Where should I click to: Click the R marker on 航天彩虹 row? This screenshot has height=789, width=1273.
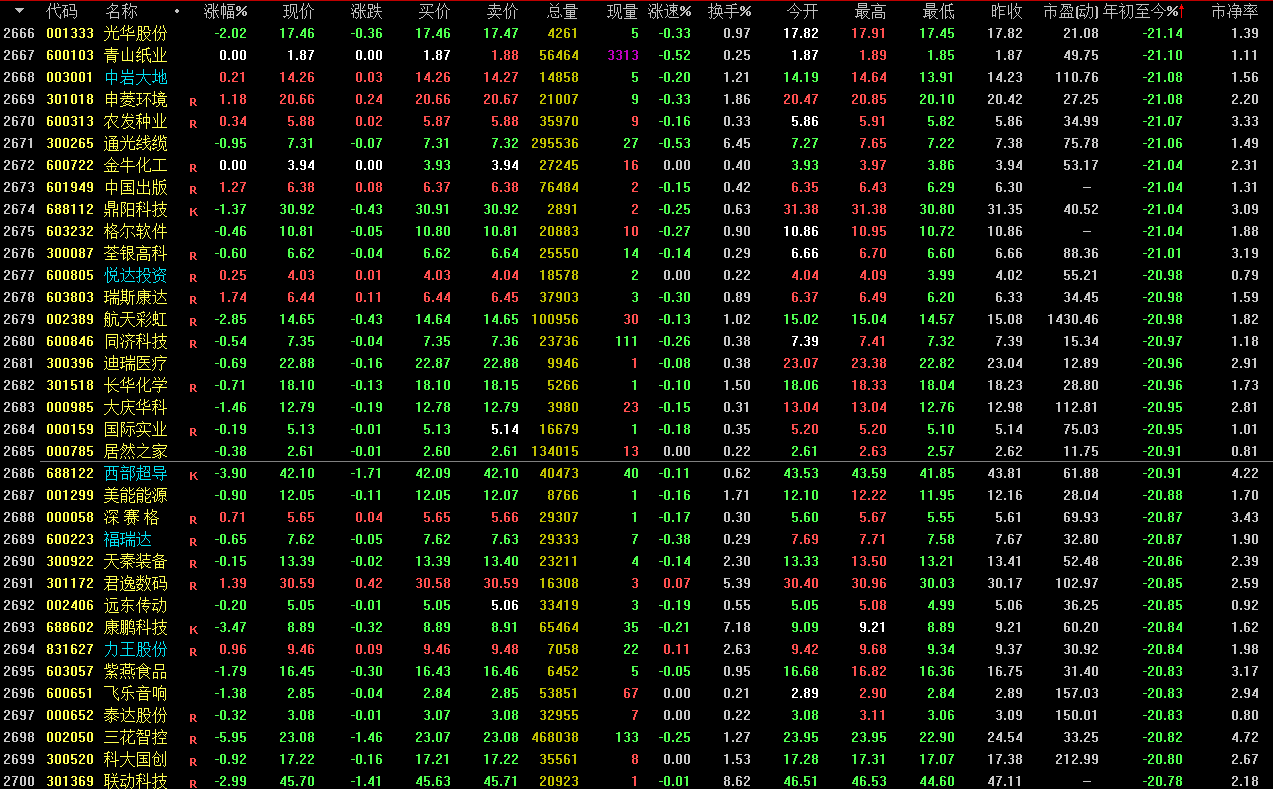click(x=193, y=321)
